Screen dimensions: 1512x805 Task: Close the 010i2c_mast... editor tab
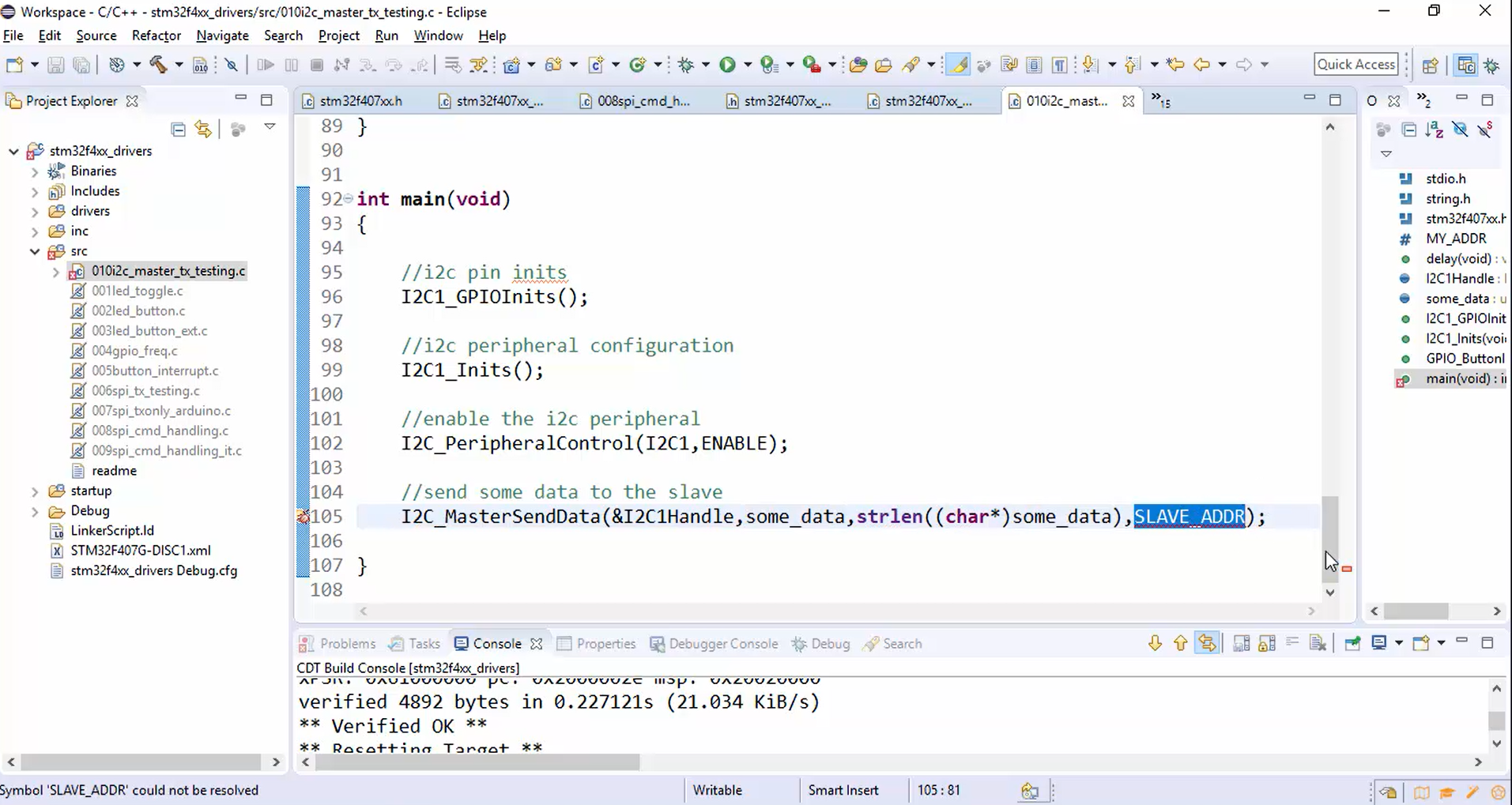pos(1128,101)
